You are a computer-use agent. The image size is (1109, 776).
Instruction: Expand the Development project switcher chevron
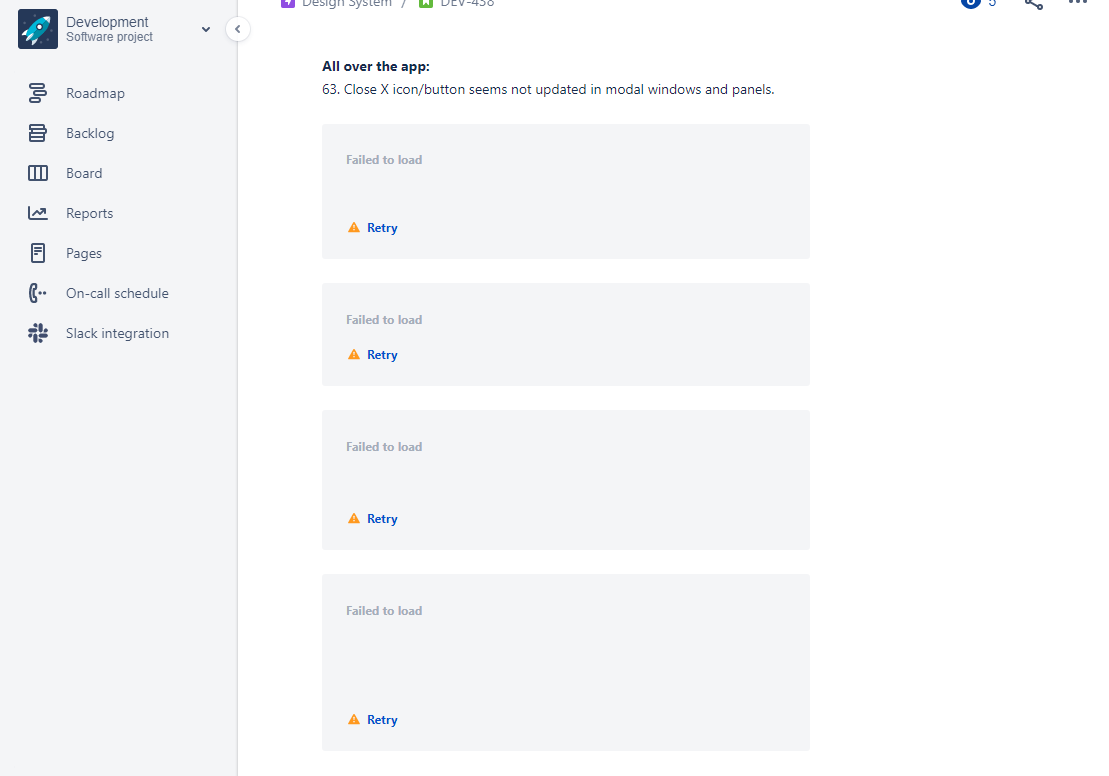tap(206, 29)
